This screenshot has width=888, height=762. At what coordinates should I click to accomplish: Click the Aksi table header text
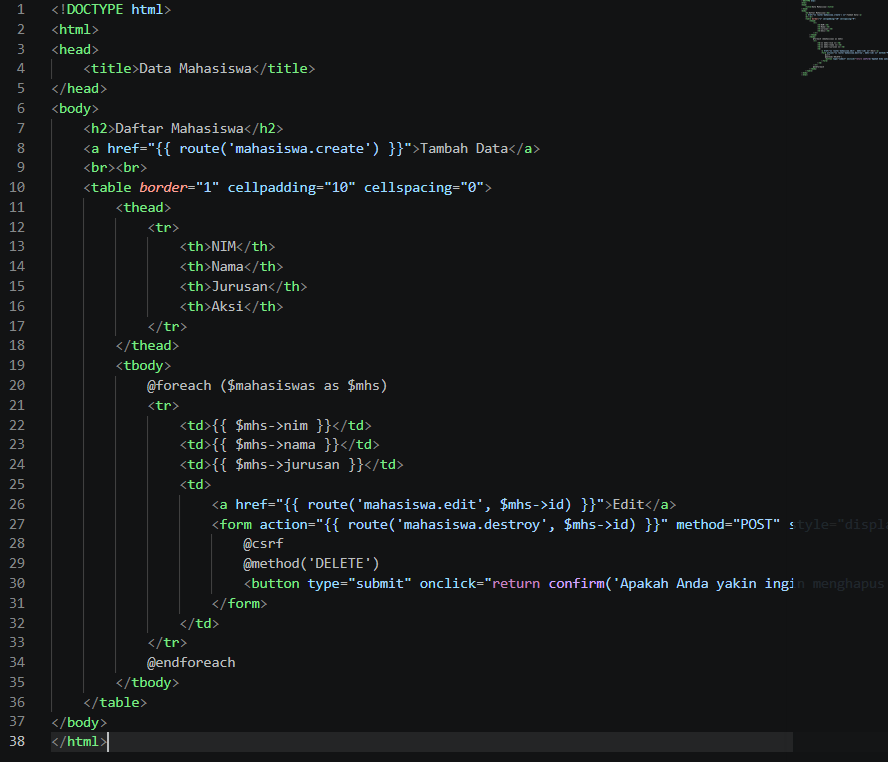(228, 306)
